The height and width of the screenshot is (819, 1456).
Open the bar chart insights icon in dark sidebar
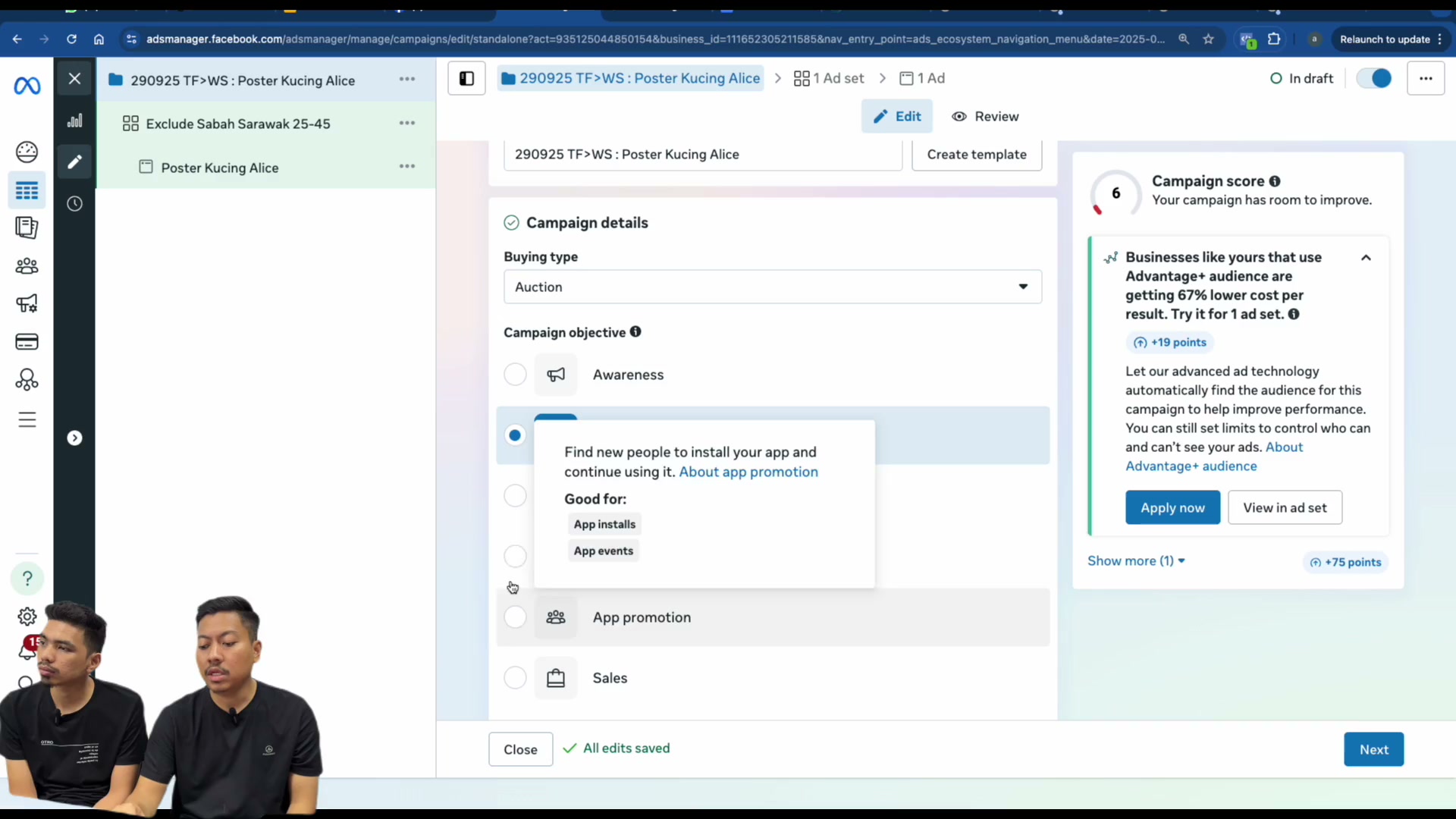click(74, 121)
